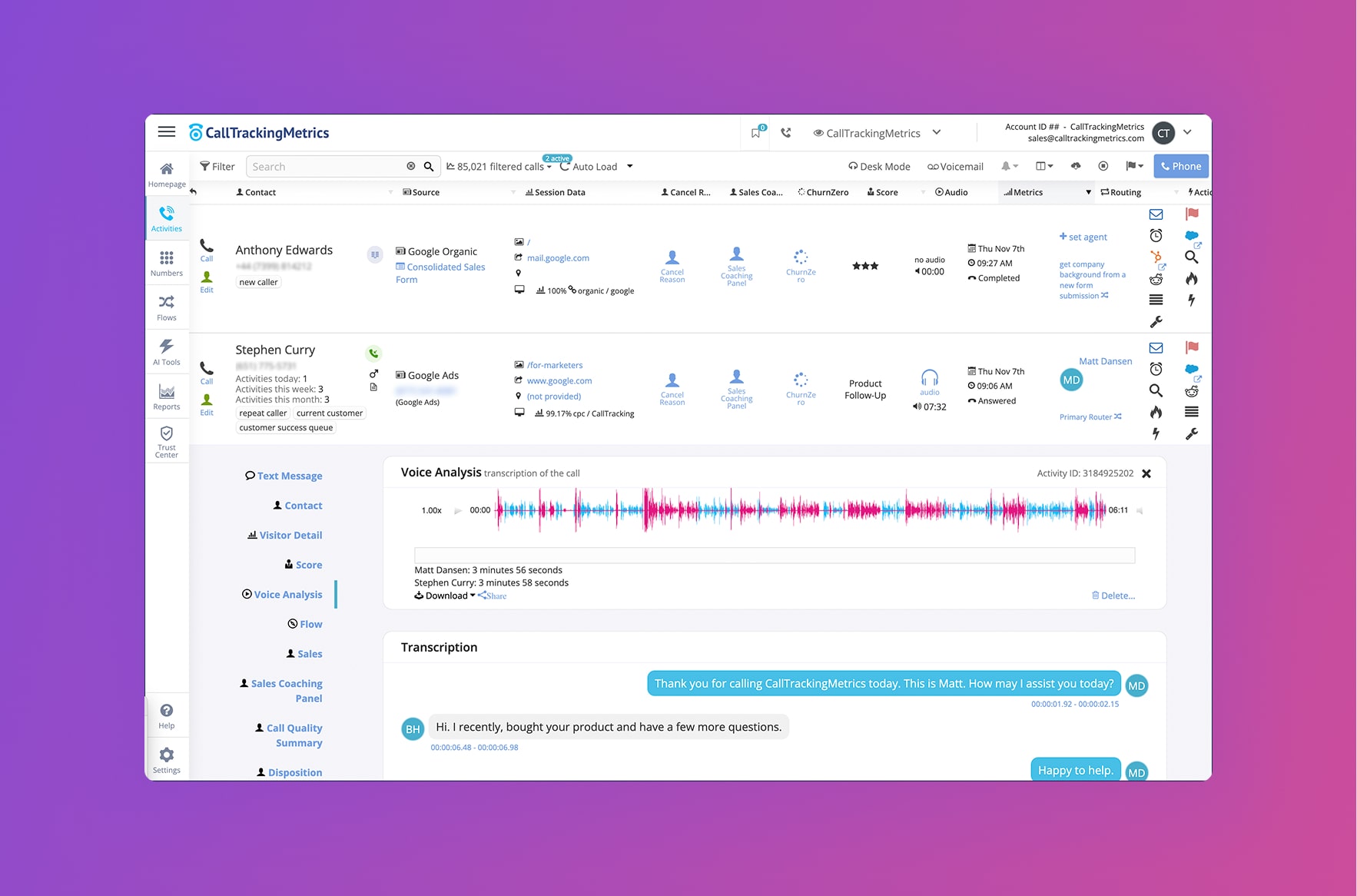Open the Disposition panel tab
The height and width of the screenshot is (896, 1357).
tap(290, 772)
